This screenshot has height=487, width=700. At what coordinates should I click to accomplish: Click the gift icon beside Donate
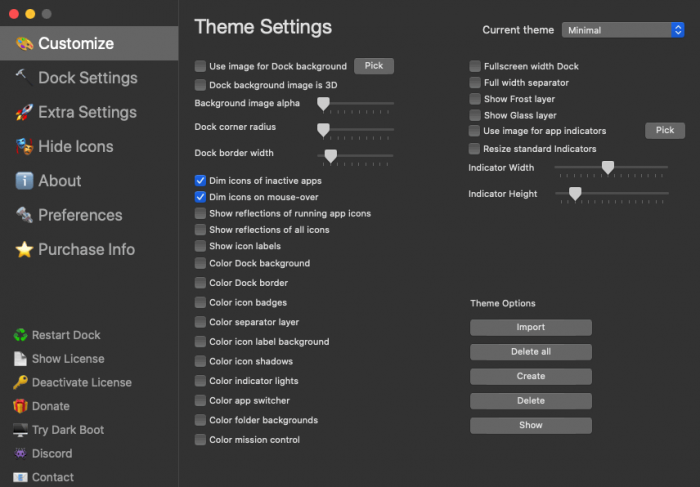tap(20, 406)
